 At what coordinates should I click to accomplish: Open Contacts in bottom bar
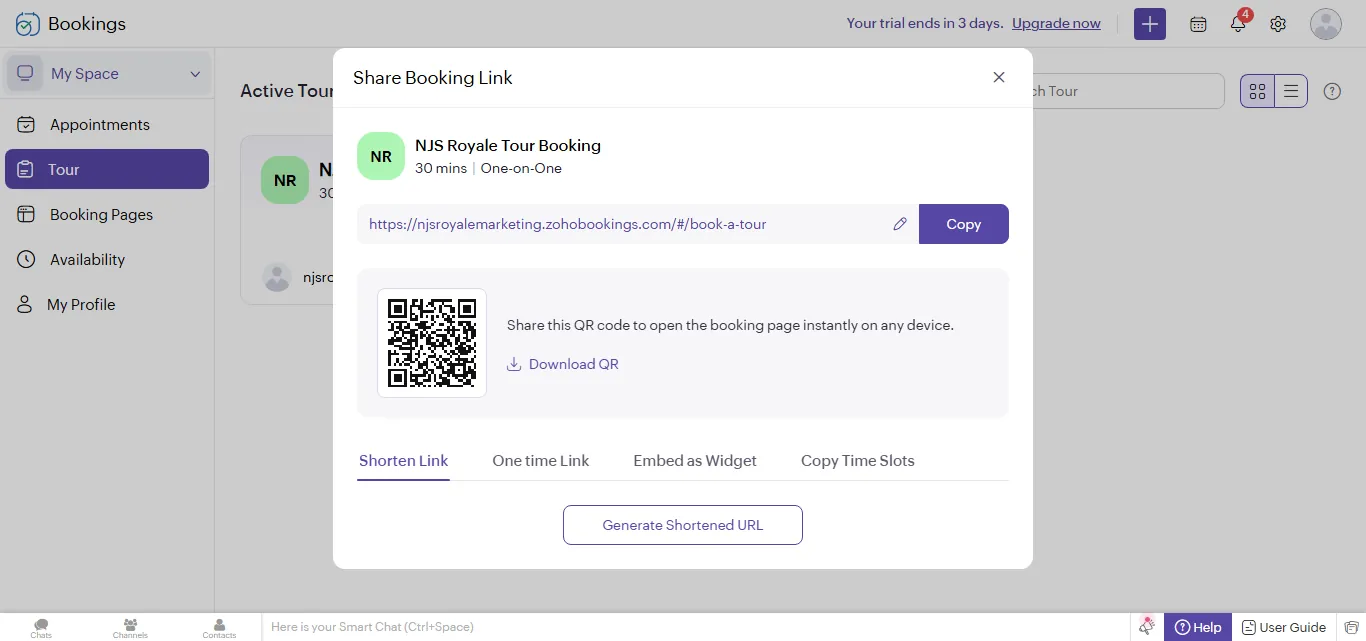219,627
